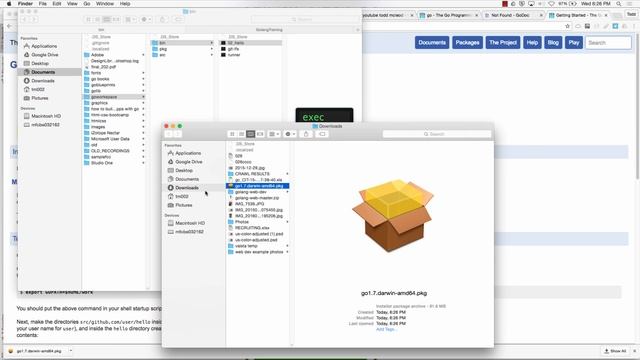The width and height of the screenshot is (640, 360).
Task: Select Photos folder in Downloads
Action: coord(242,222)
